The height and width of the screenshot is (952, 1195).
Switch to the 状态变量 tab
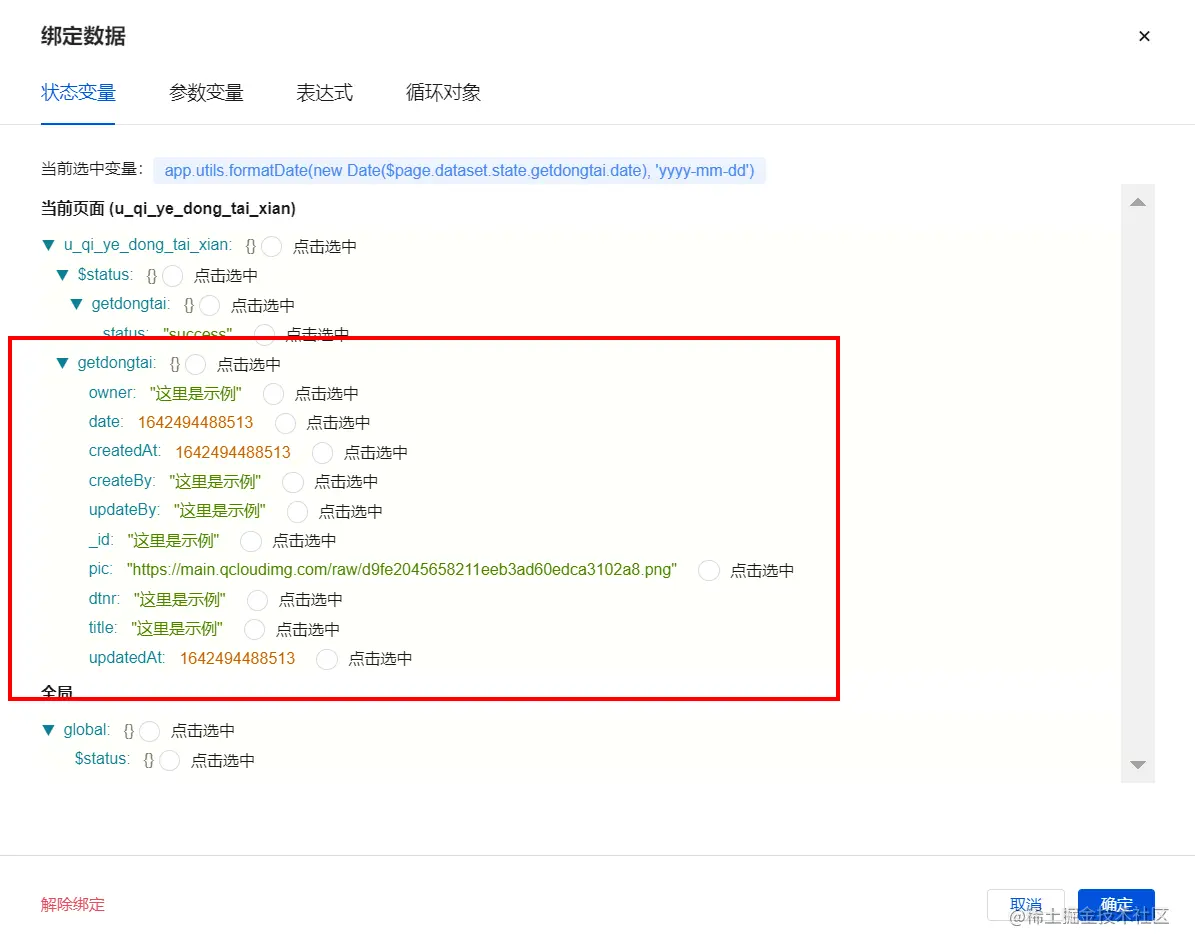coord(78,93)
